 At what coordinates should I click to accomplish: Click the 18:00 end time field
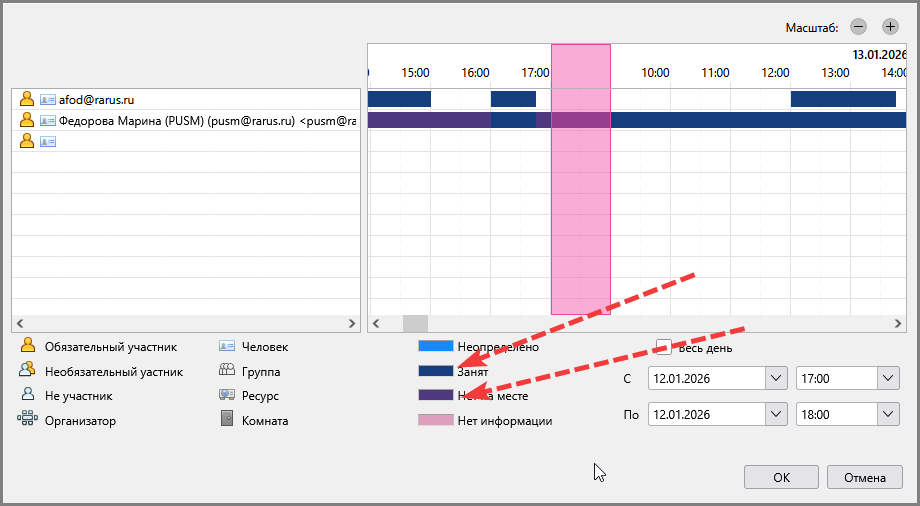[x=837, y=414]
